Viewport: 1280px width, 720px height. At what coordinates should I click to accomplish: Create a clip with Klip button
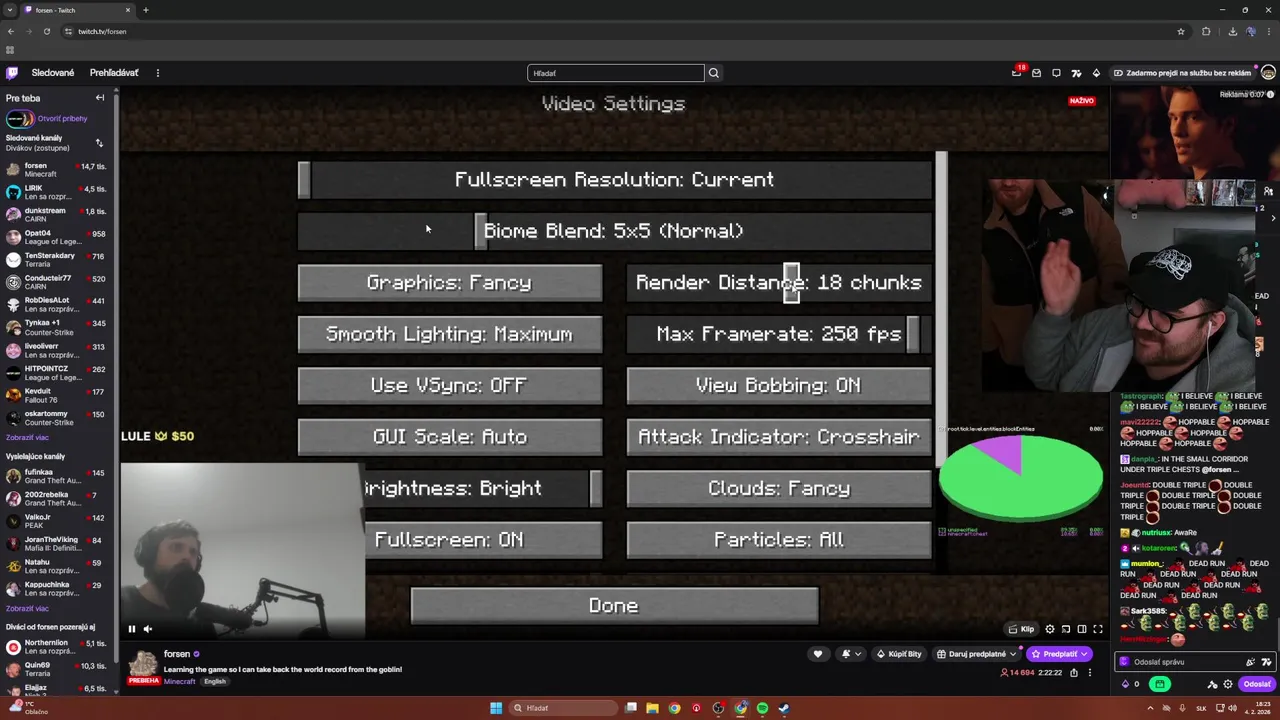coord(1021,629)
